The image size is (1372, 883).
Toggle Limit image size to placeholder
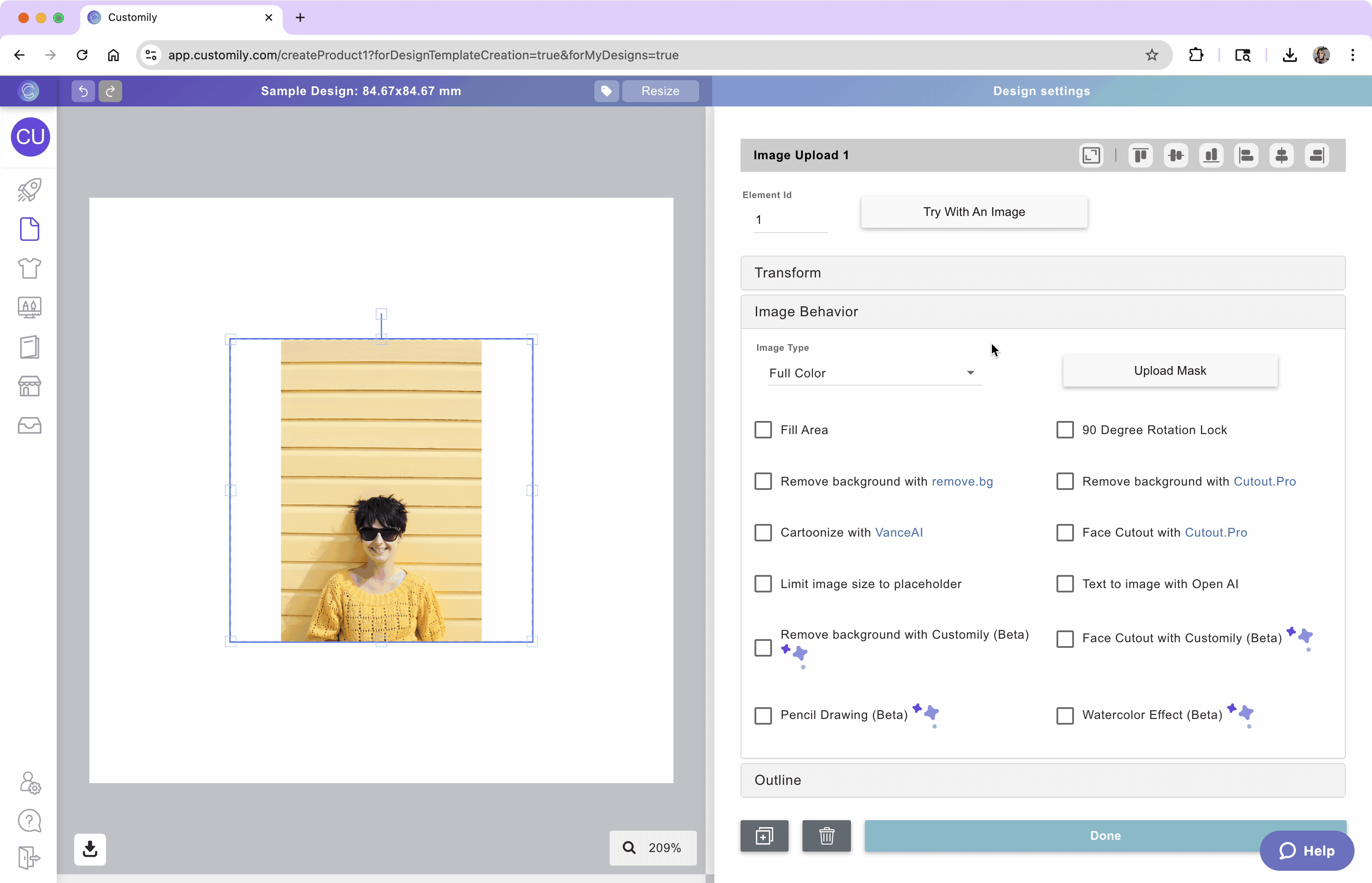click(x=763, y=584)
